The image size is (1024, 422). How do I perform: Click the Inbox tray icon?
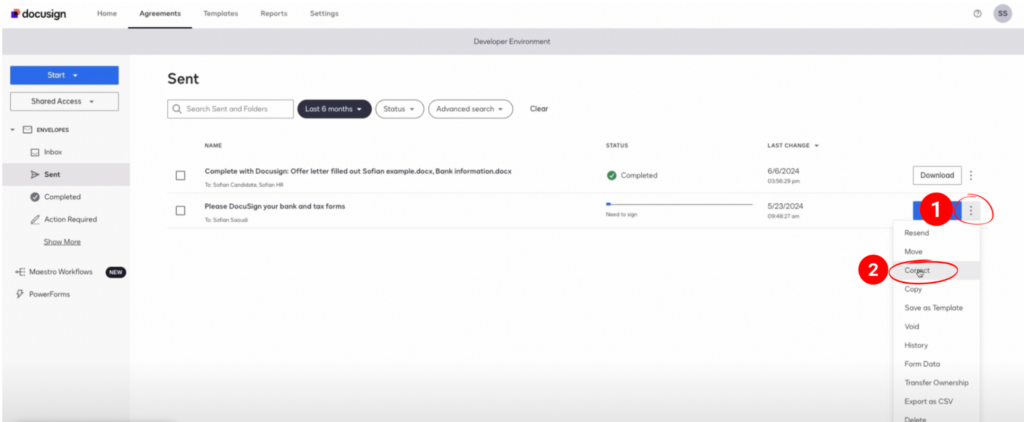(x=35, y=152)
